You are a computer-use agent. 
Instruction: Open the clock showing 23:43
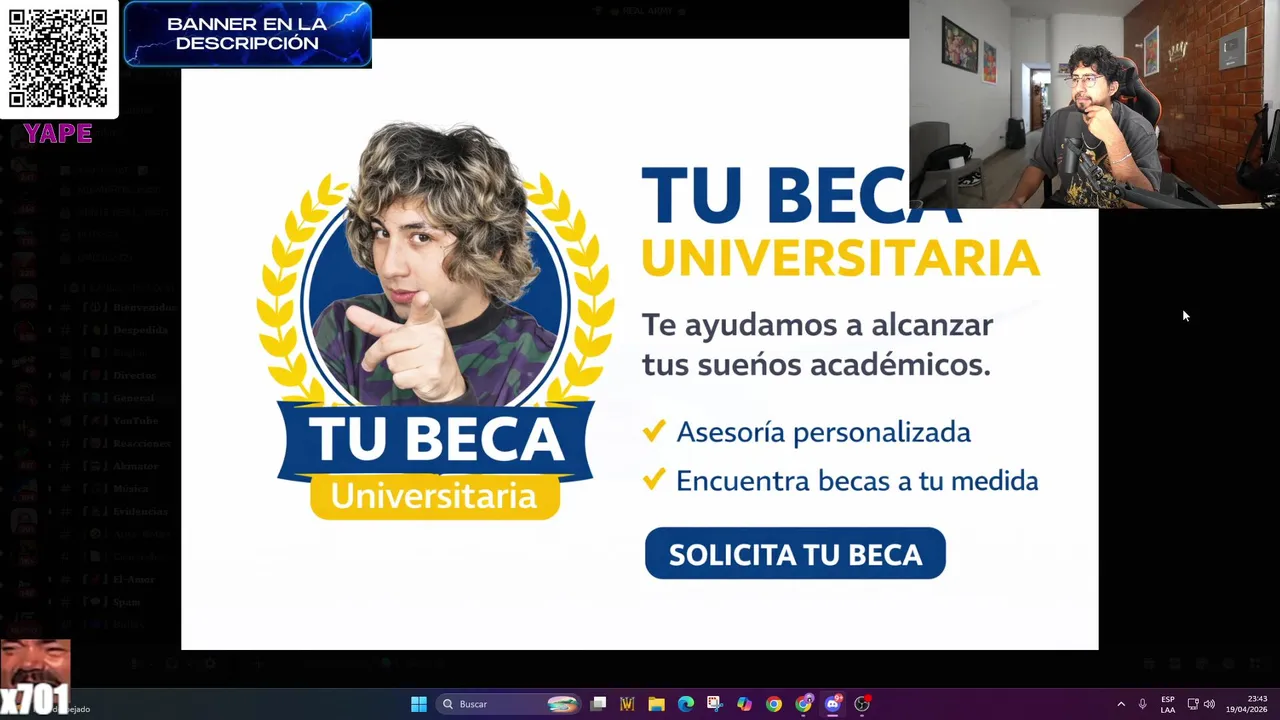pos(1247,704)
